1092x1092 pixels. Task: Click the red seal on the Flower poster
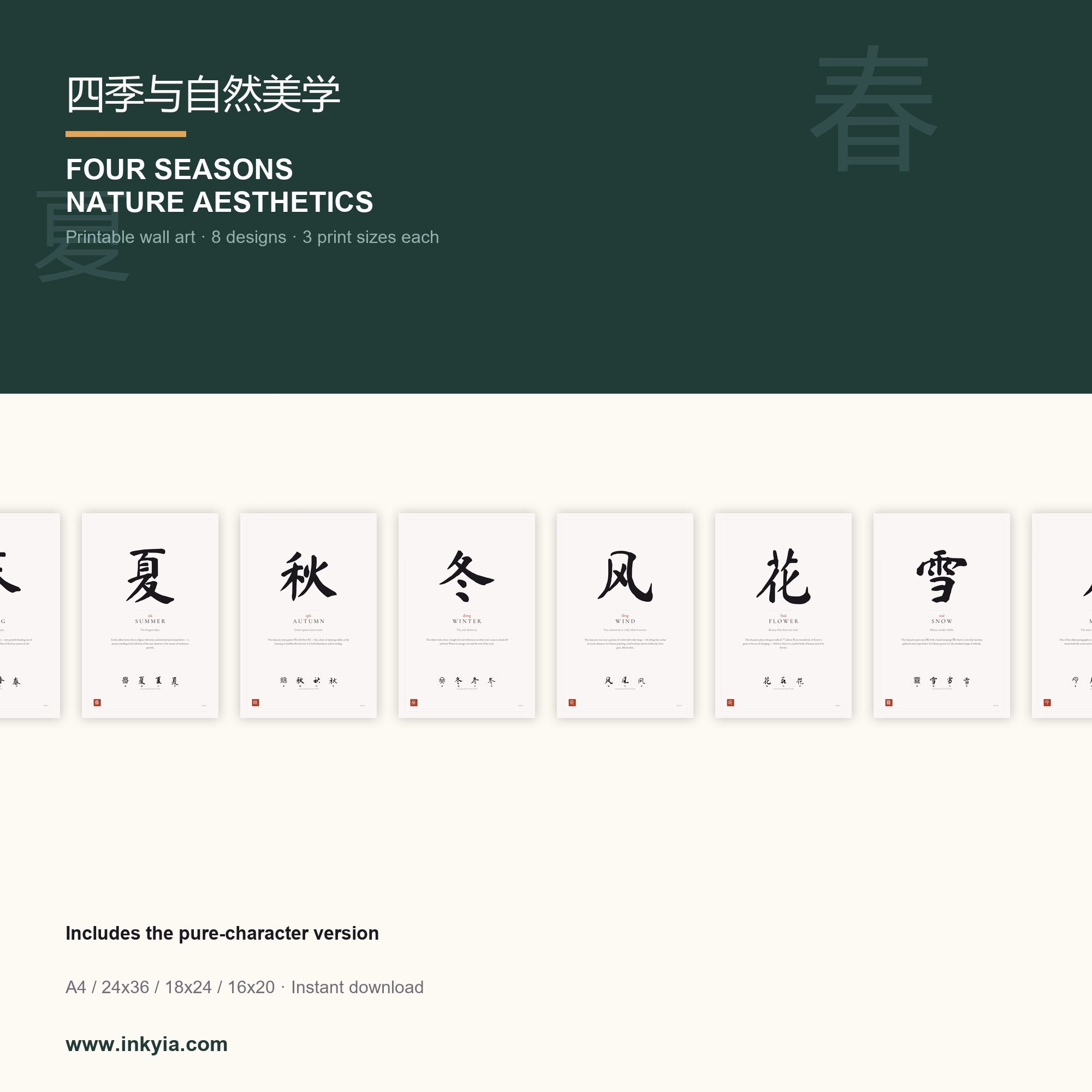(730, 703)
